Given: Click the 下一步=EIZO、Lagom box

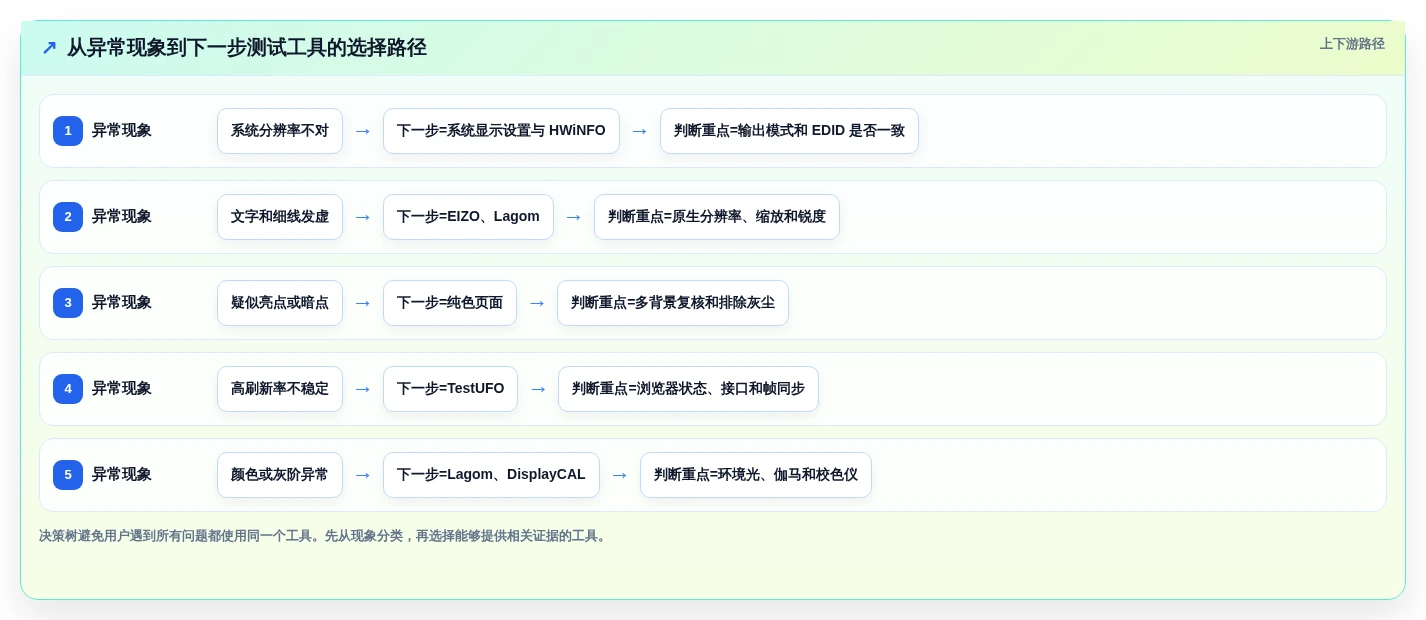Looking at the screenshot, I should [x=468, y=217].
